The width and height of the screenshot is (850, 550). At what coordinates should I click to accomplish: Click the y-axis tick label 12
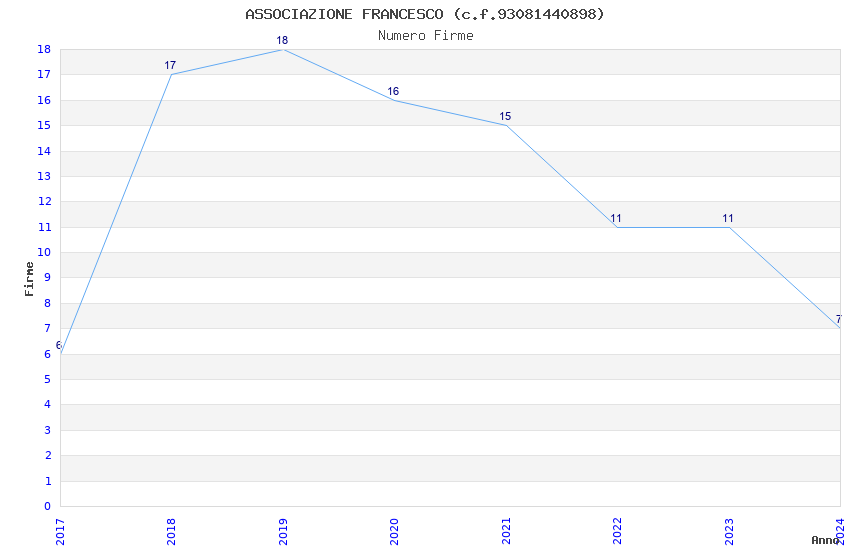click(44, 202)
